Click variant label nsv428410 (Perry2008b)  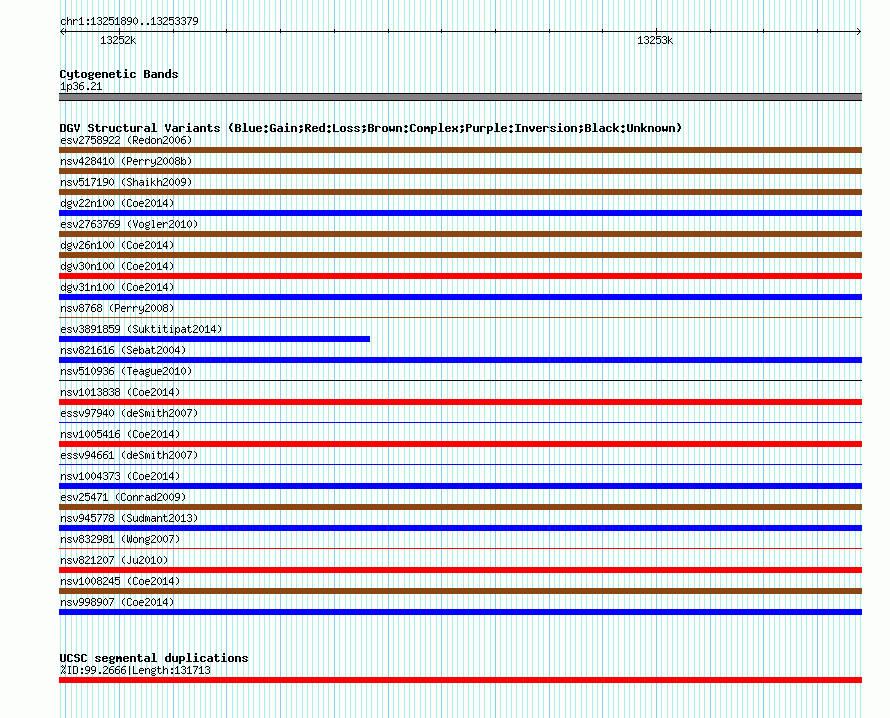[126, 161]
